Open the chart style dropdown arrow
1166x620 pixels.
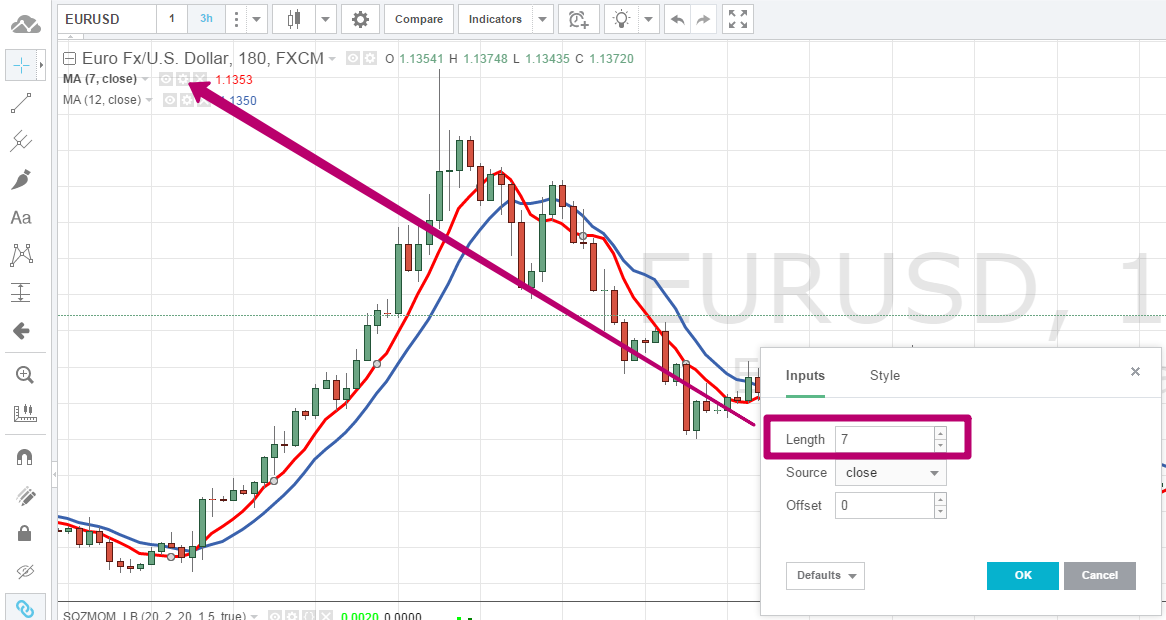(x=326, y=19)
